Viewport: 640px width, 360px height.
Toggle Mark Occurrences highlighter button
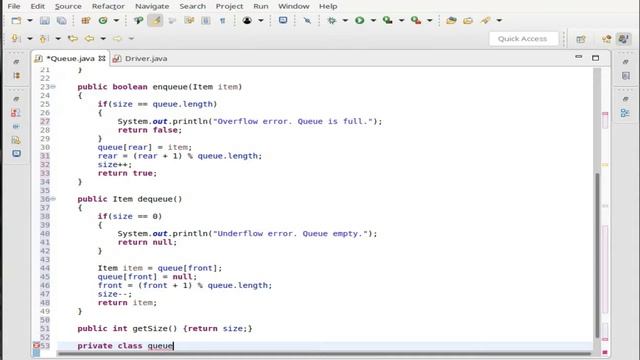tap(155, 20)
